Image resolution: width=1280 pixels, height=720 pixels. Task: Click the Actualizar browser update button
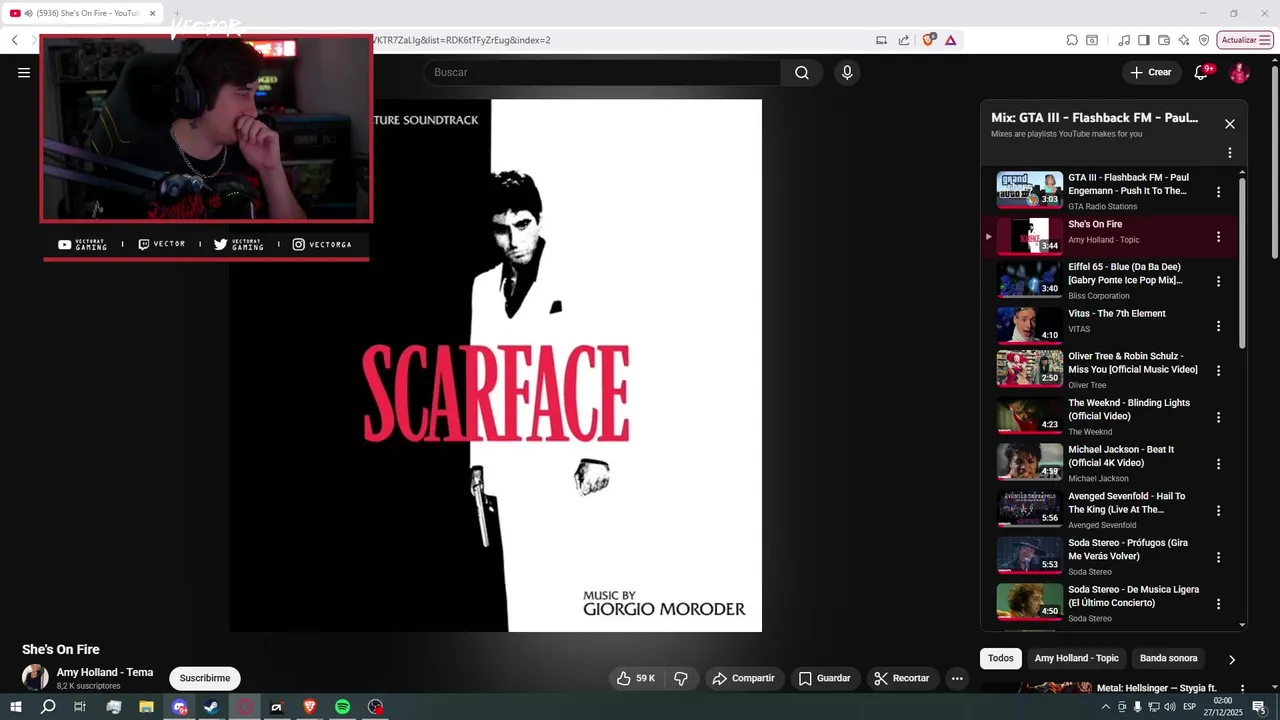[x=1245, y=40]
